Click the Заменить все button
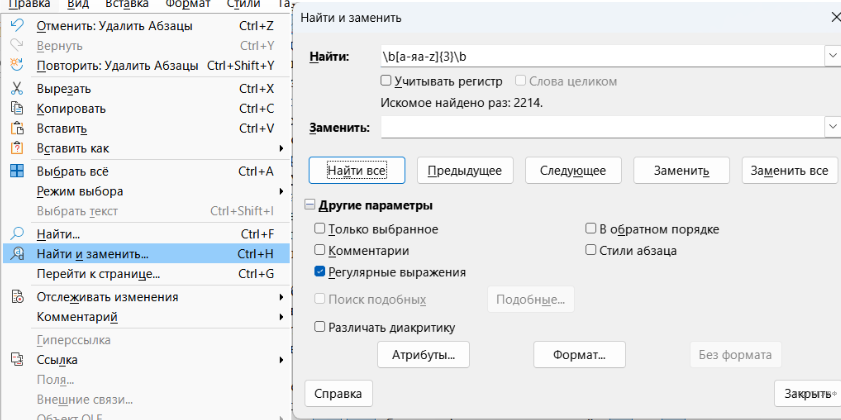 [x=789, y=171]
